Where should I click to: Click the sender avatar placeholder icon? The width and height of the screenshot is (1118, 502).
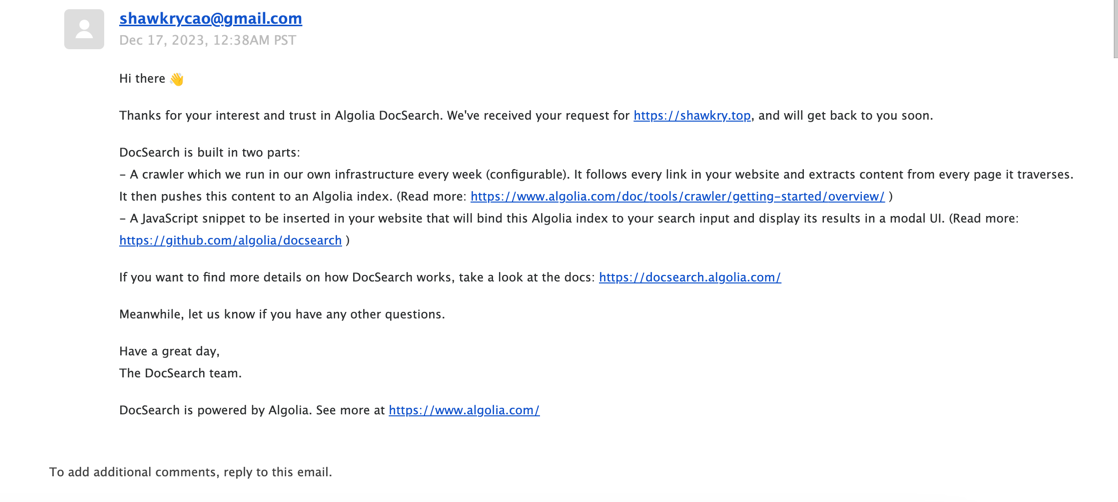84,29
